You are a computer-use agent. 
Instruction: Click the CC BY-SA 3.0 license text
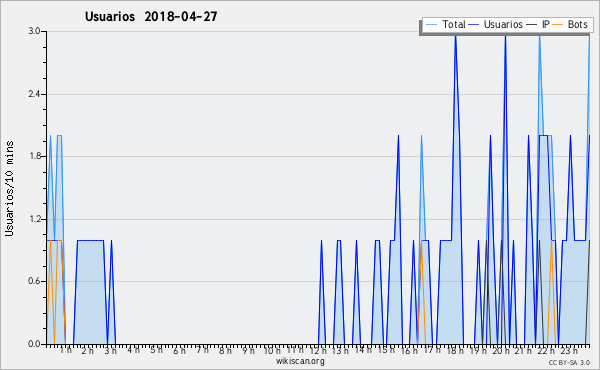(x=569, y=362)
